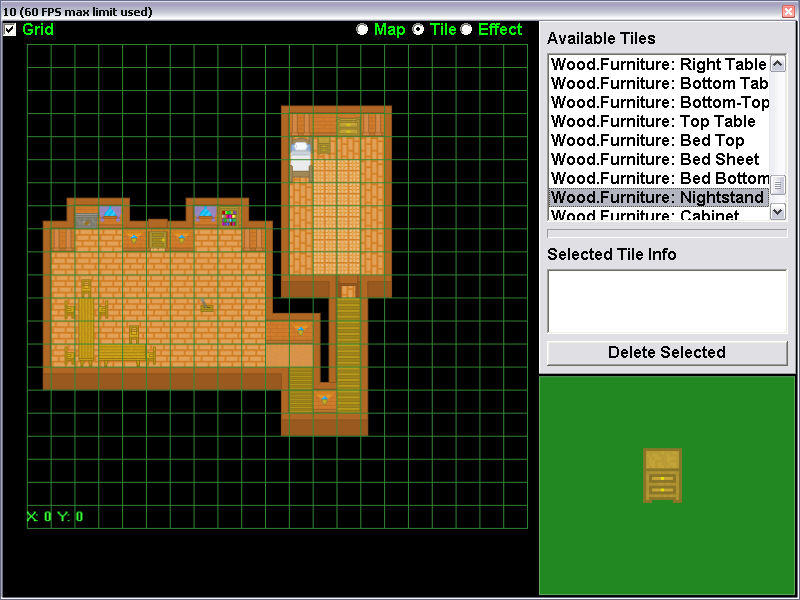800x600 pixels.
Task: Select 'Wood.Furniture: Bottom-Top' list row
Action: point(659,102)
